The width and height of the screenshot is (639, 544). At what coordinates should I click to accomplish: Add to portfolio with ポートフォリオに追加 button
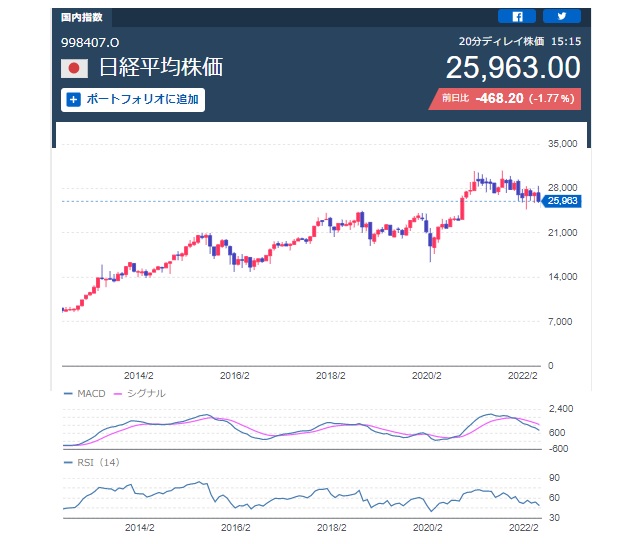(x=133, y=100)
